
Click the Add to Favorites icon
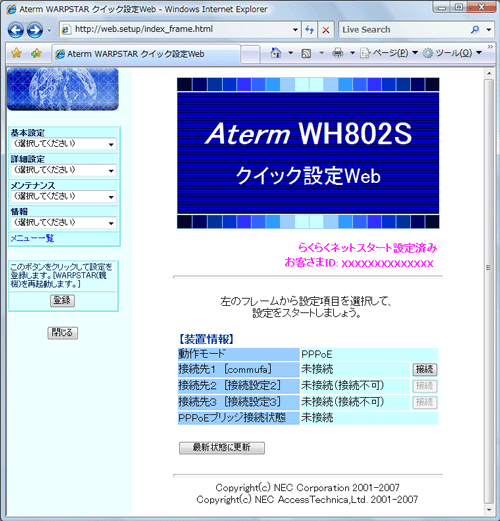[x=36, y=53]
